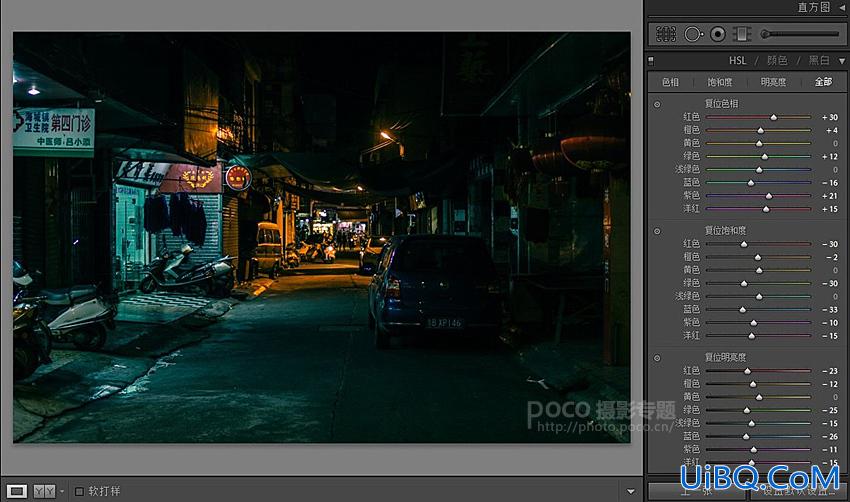This screenshot has height=502, width=850.
Task: Click the luminance 蓝色 value -26
Action: pyautogui.click(x=829, y=436)
